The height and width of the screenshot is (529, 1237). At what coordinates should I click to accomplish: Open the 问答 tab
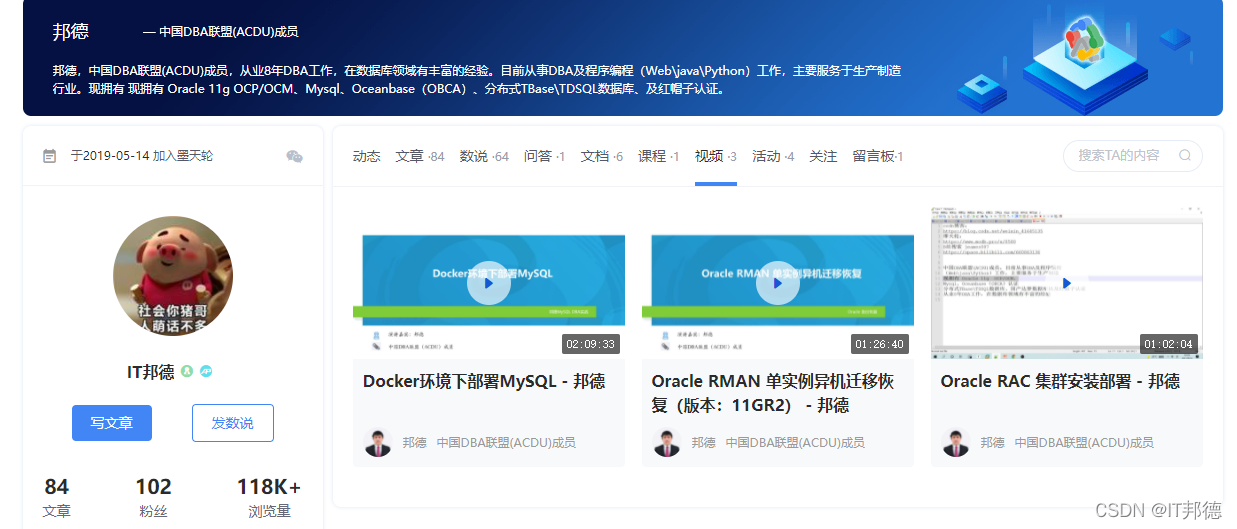(545, 156)
